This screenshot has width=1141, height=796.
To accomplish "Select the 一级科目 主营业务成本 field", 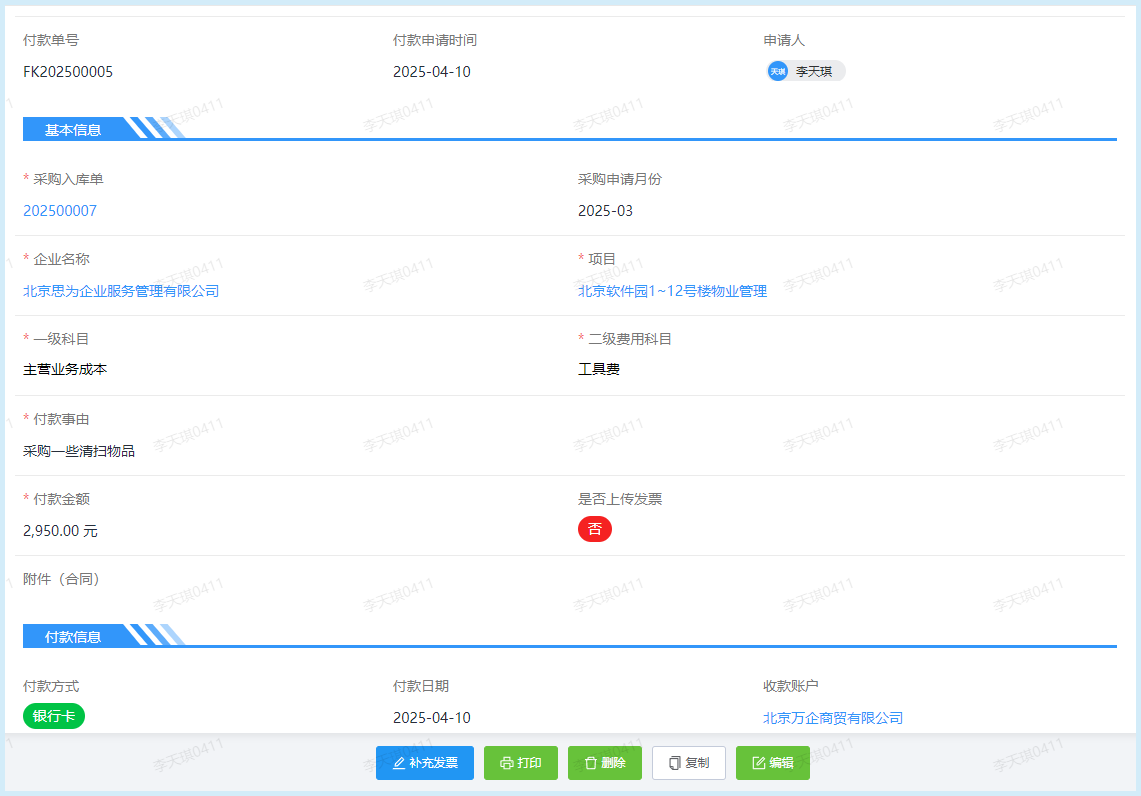I will click(62, 369).
